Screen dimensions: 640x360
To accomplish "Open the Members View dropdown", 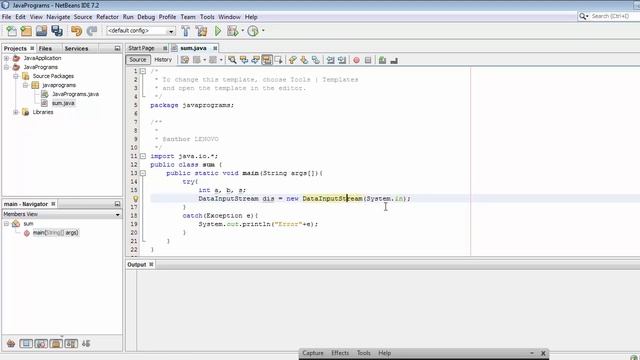I will pyautogui.click(x=118, y=214).
